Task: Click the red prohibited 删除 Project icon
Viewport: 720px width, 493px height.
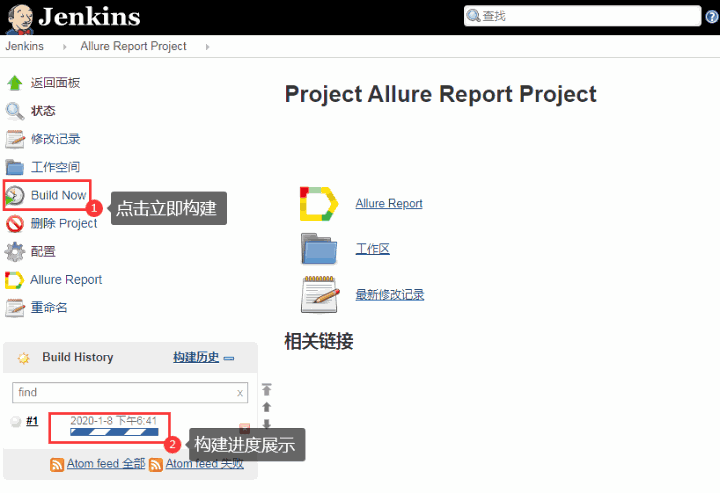Action: coord(15,224)
